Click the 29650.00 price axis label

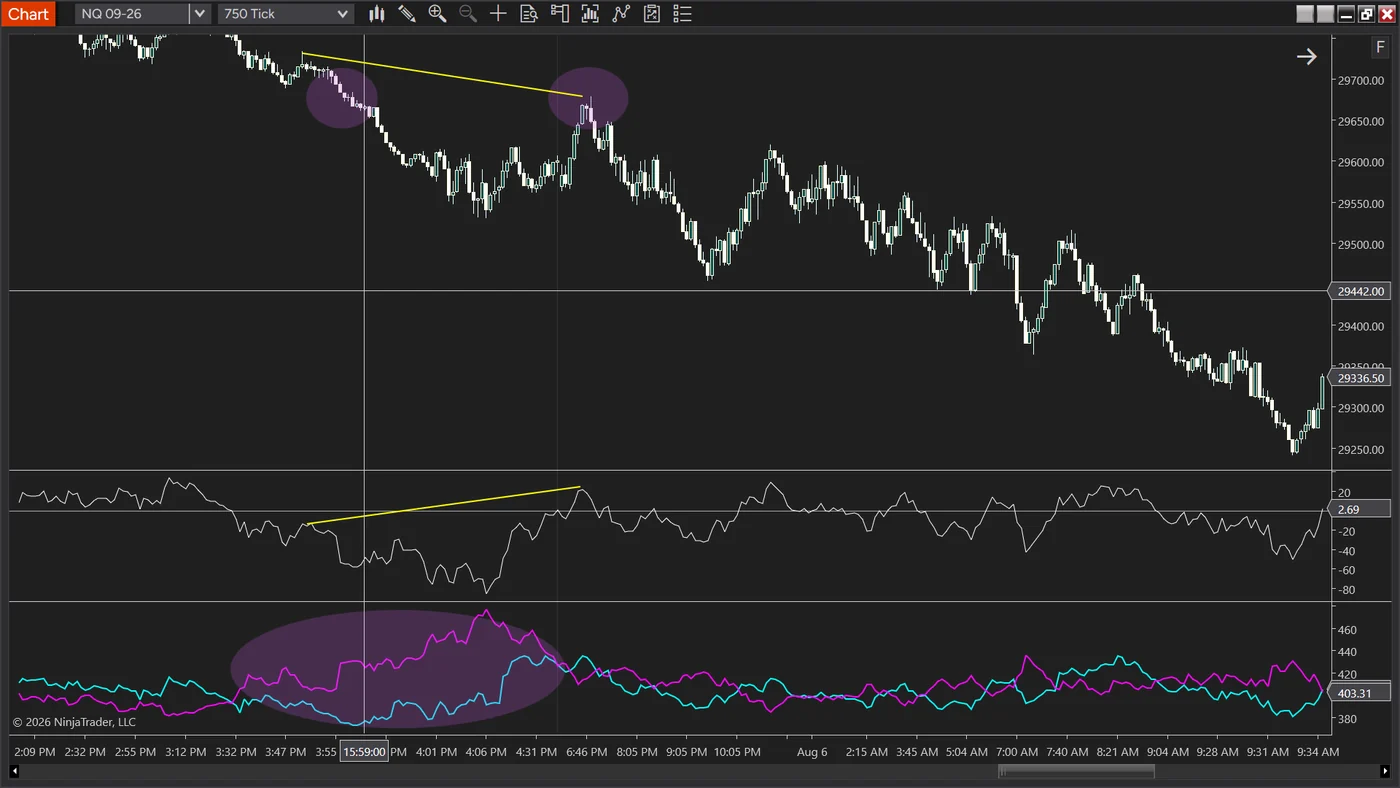pyautogui.click(x=1361, y=121)
